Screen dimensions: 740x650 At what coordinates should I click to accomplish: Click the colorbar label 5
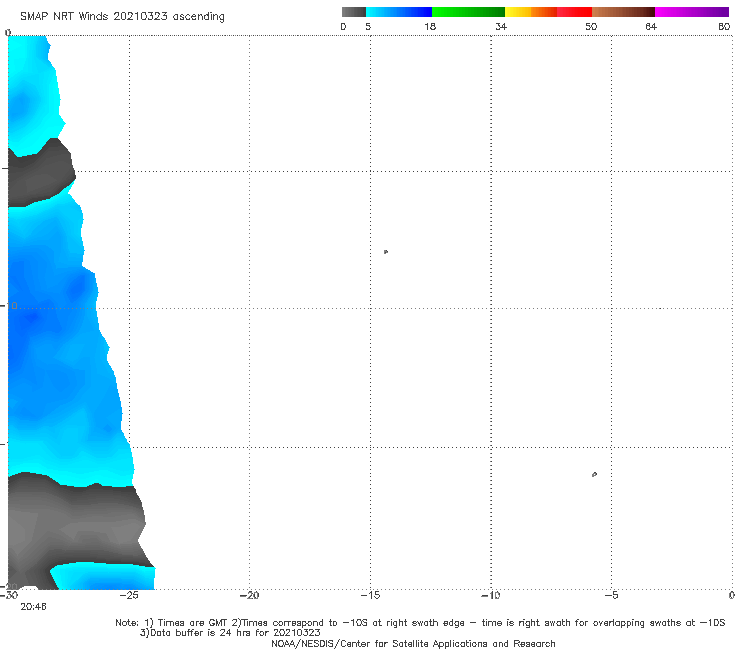[368, 27]
